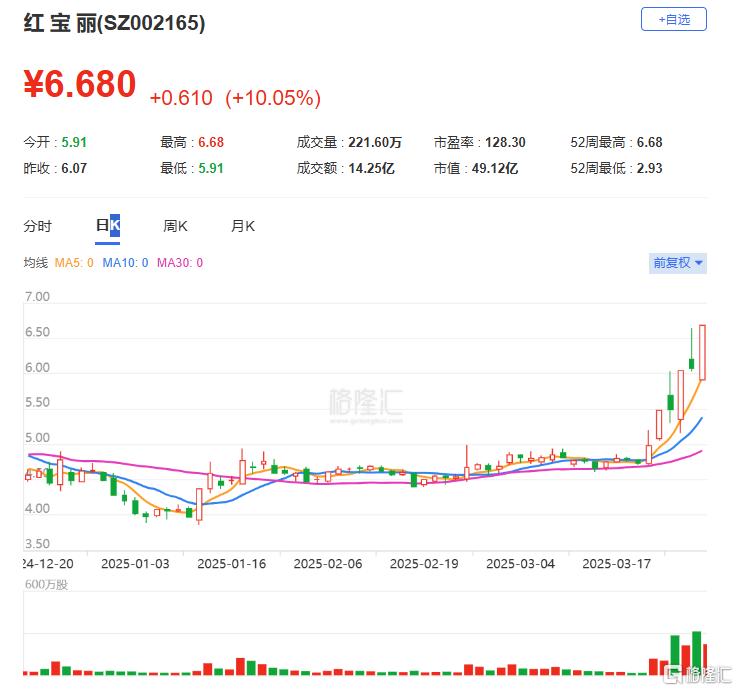Viewport: 739px width, 691px height.
Task: Click the 600万股 volume axis label
Action: (46, 584)
